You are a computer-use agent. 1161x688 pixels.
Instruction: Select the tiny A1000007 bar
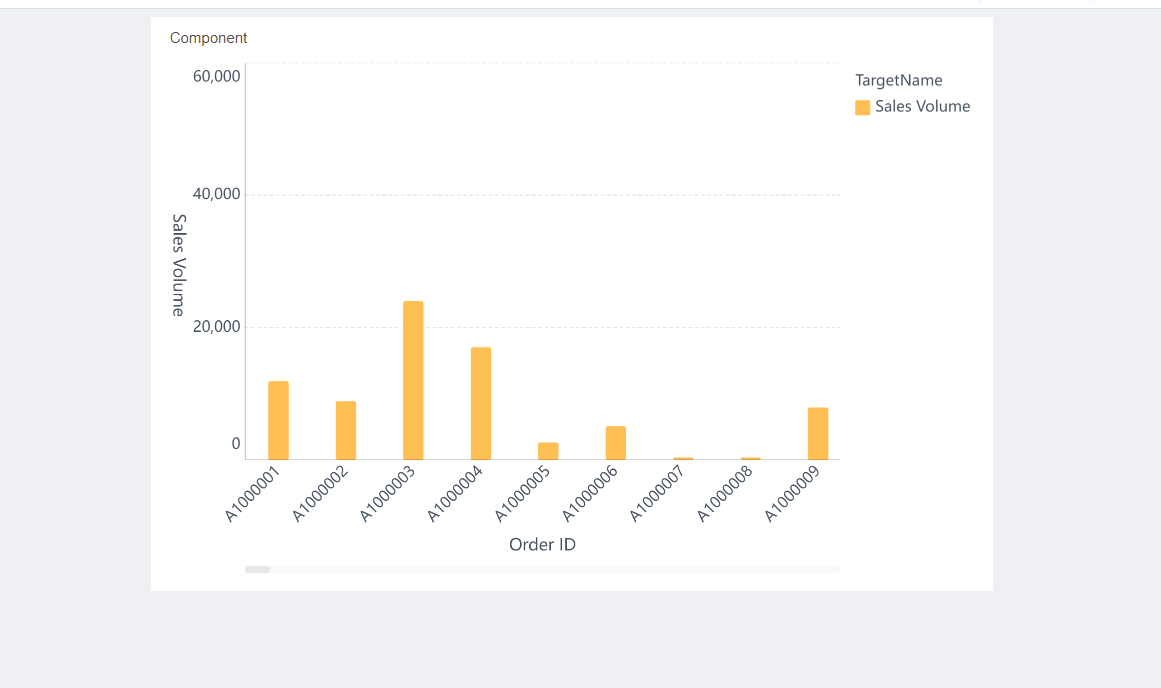click(683, 458)
